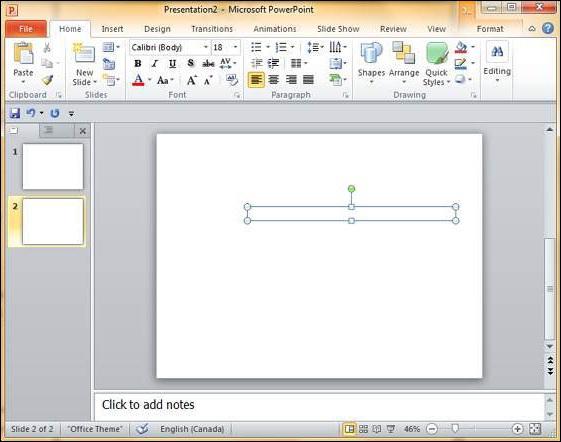The height and width of the screenshot is (442, 561).
Task: Open the Transitions tab
Action: 212,29
